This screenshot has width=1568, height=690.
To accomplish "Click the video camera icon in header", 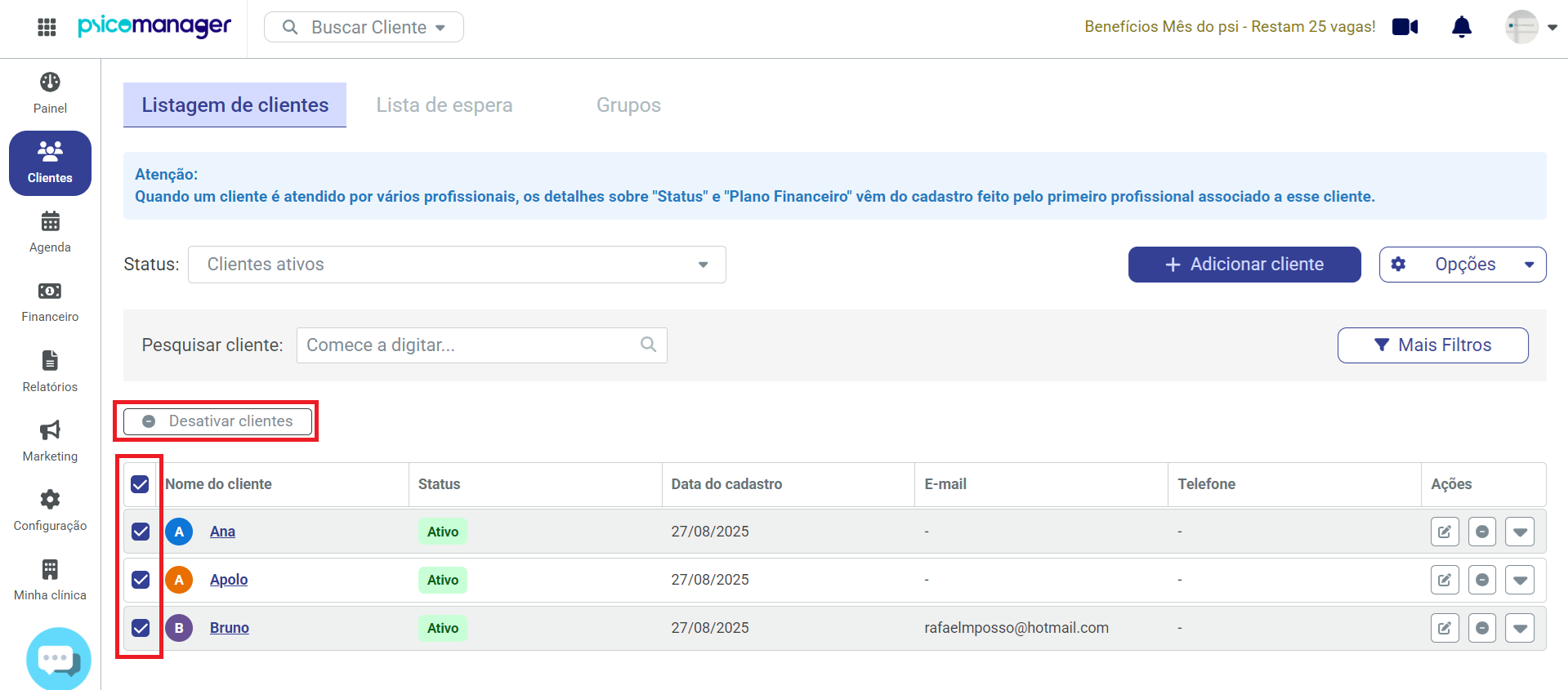I will coord(1405,27).
